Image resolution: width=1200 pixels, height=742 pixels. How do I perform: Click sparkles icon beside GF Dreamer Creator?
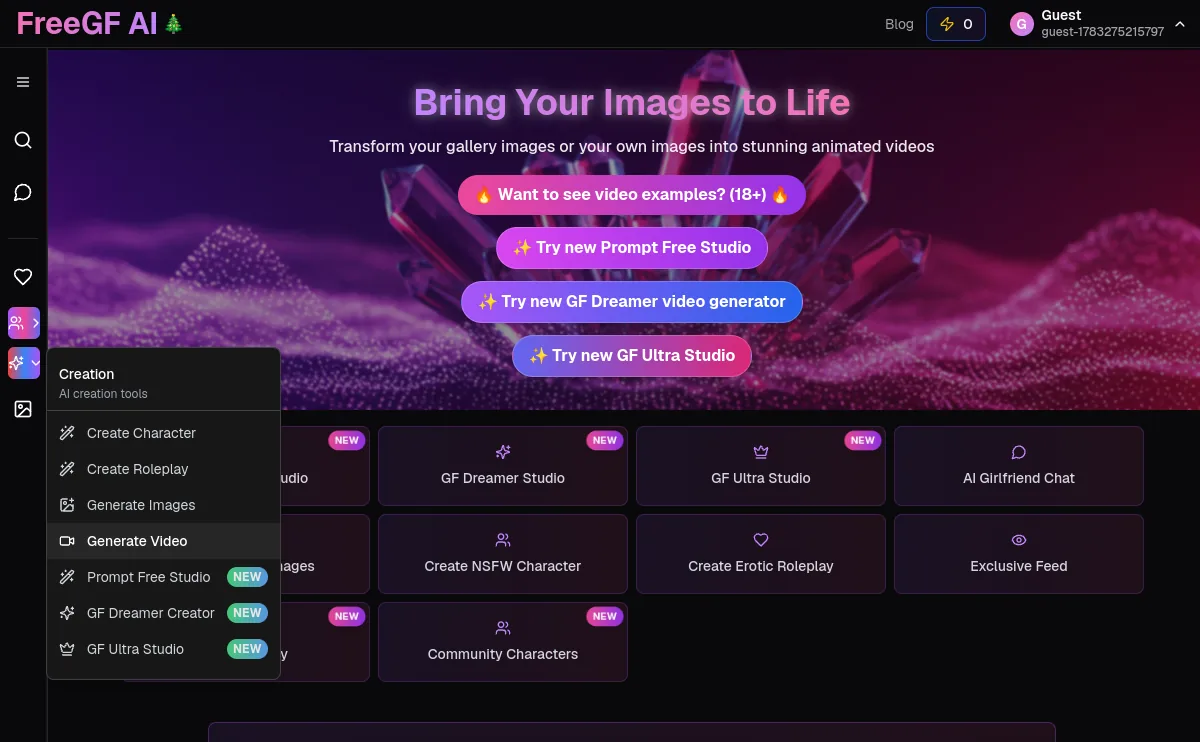tap(67, 613)
